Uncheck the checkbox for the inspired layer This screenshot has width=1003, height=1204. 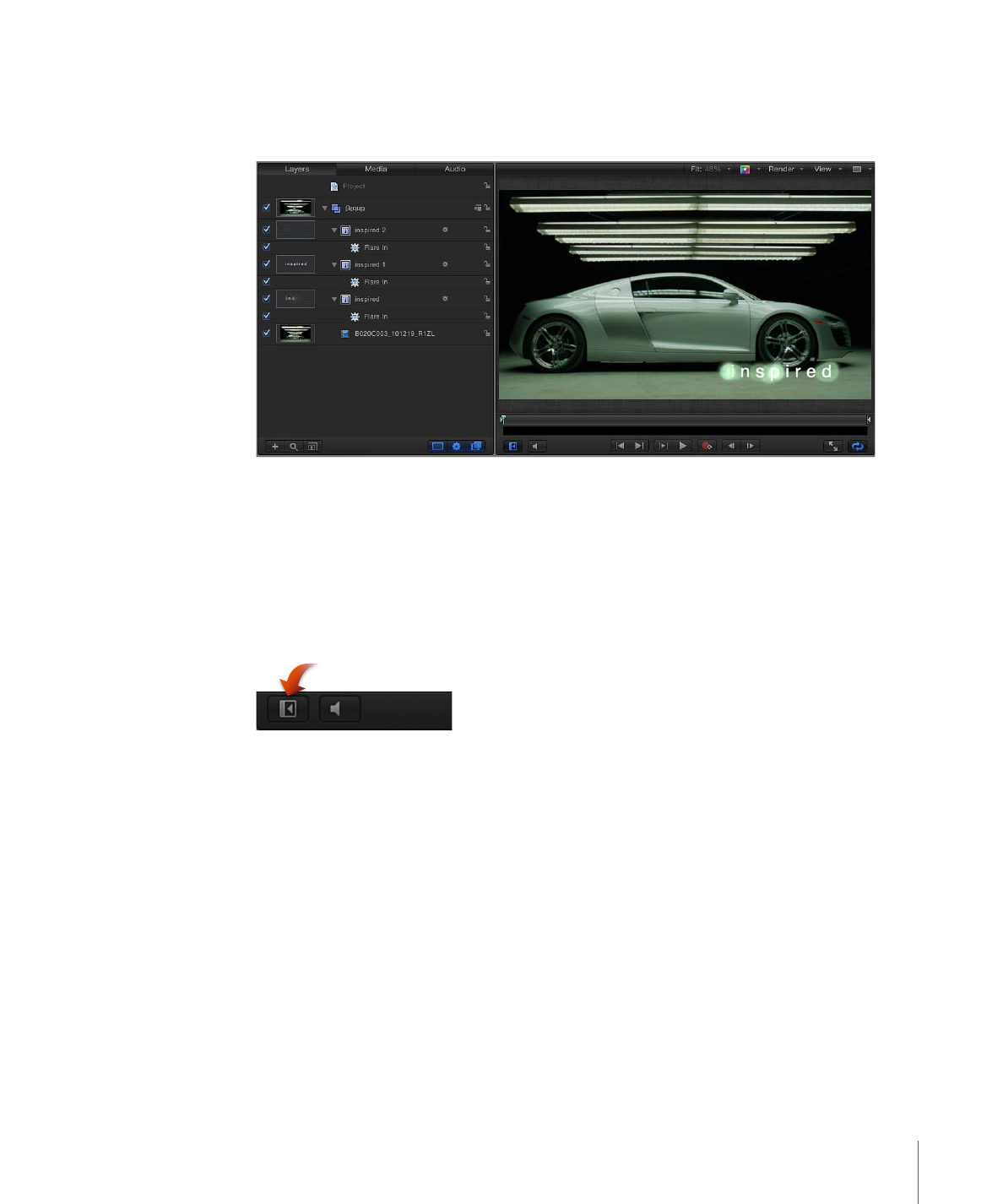pyautogui.click(x=267, y=299)
